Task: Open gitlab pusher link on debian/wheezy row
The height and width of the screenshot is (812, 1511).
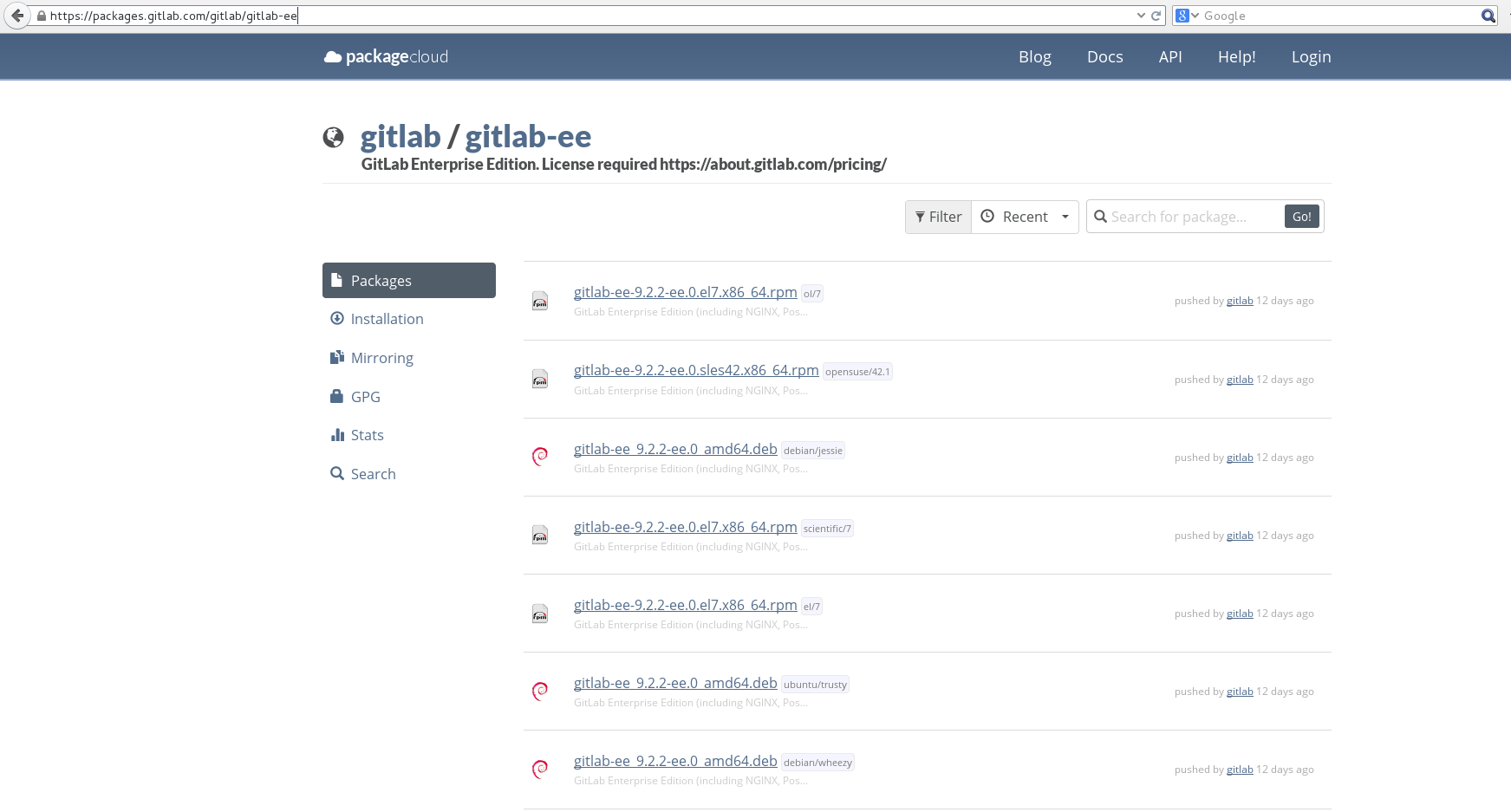Action: pyautogui.click(x=1240, y=770)
